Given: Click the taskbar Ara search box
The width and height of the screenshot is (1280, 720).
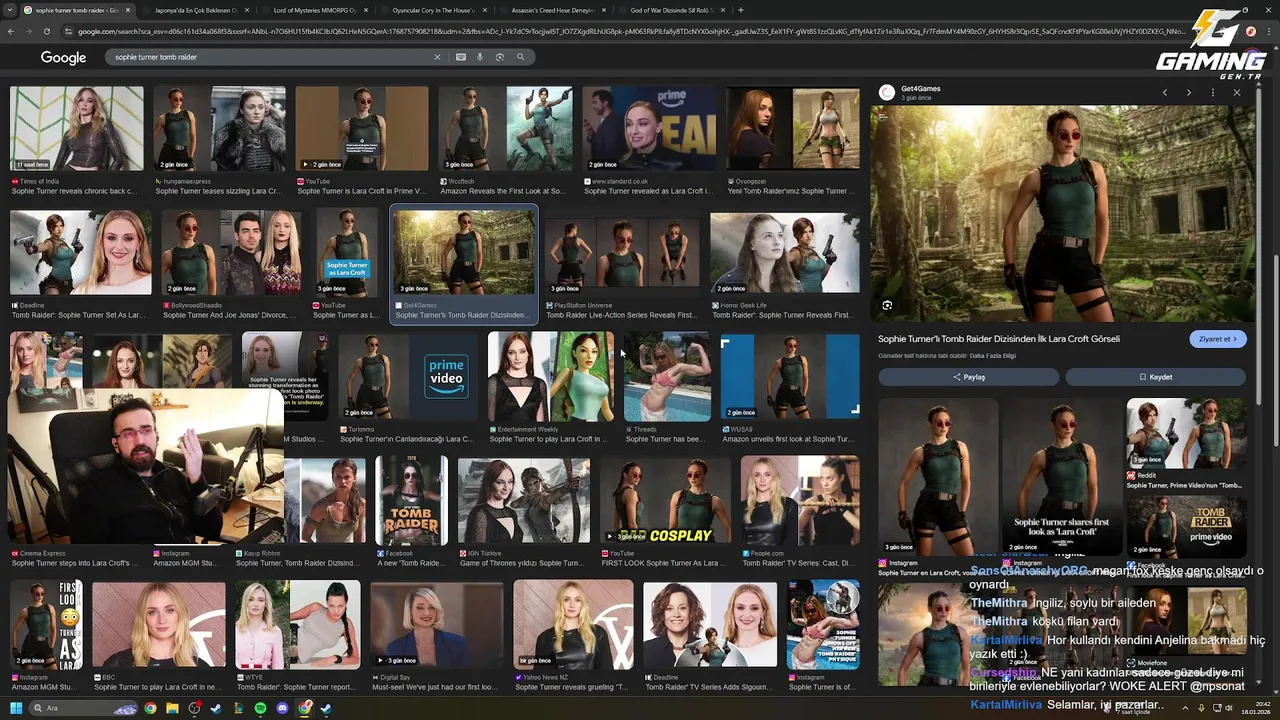Looking at the screenshot, I should [x=85, y=708].
